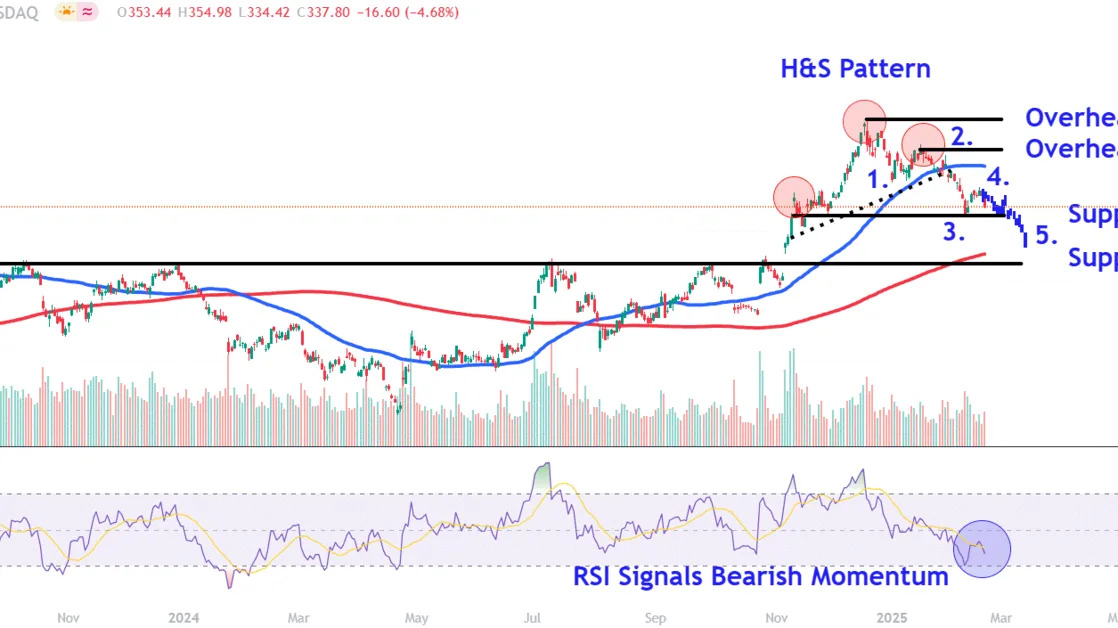
Task: Click the Sep label on the time axis
Action: pos(655,618)
